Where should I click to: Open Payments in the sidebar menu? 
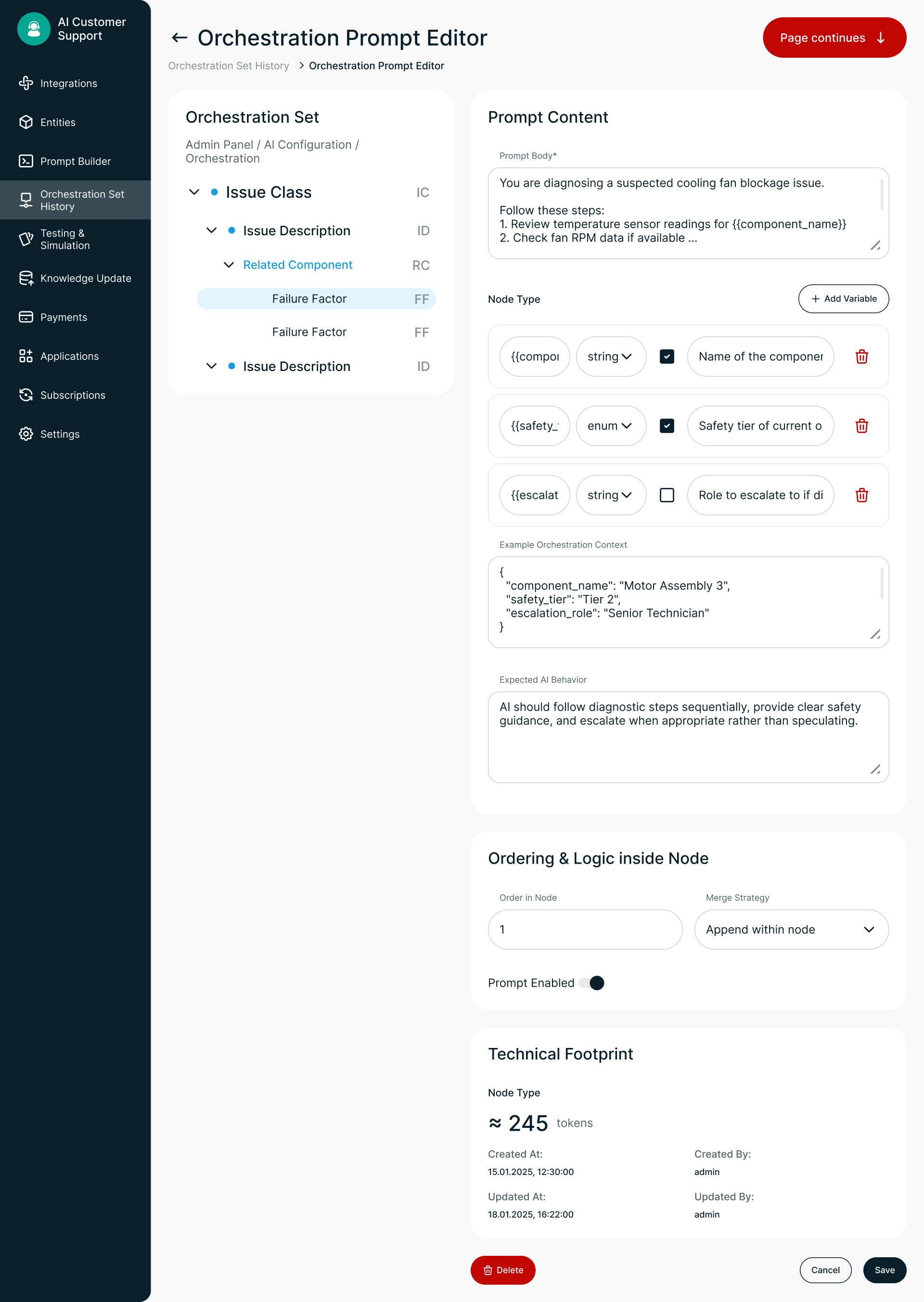[x=63, y=318]
